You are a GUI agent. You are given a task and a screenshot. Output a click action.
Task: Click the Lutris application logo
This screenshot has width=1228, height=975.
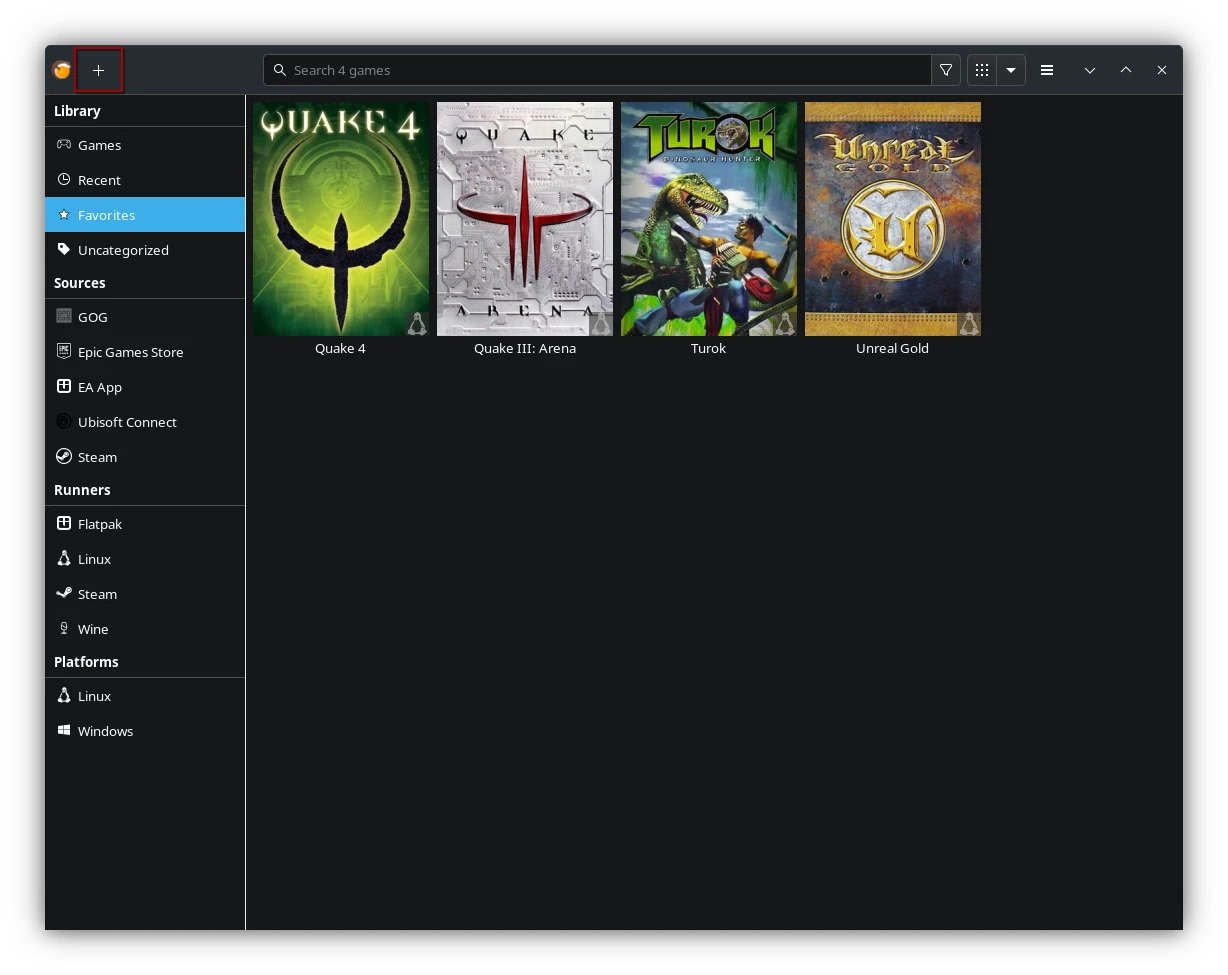click(x=61, y=70)
